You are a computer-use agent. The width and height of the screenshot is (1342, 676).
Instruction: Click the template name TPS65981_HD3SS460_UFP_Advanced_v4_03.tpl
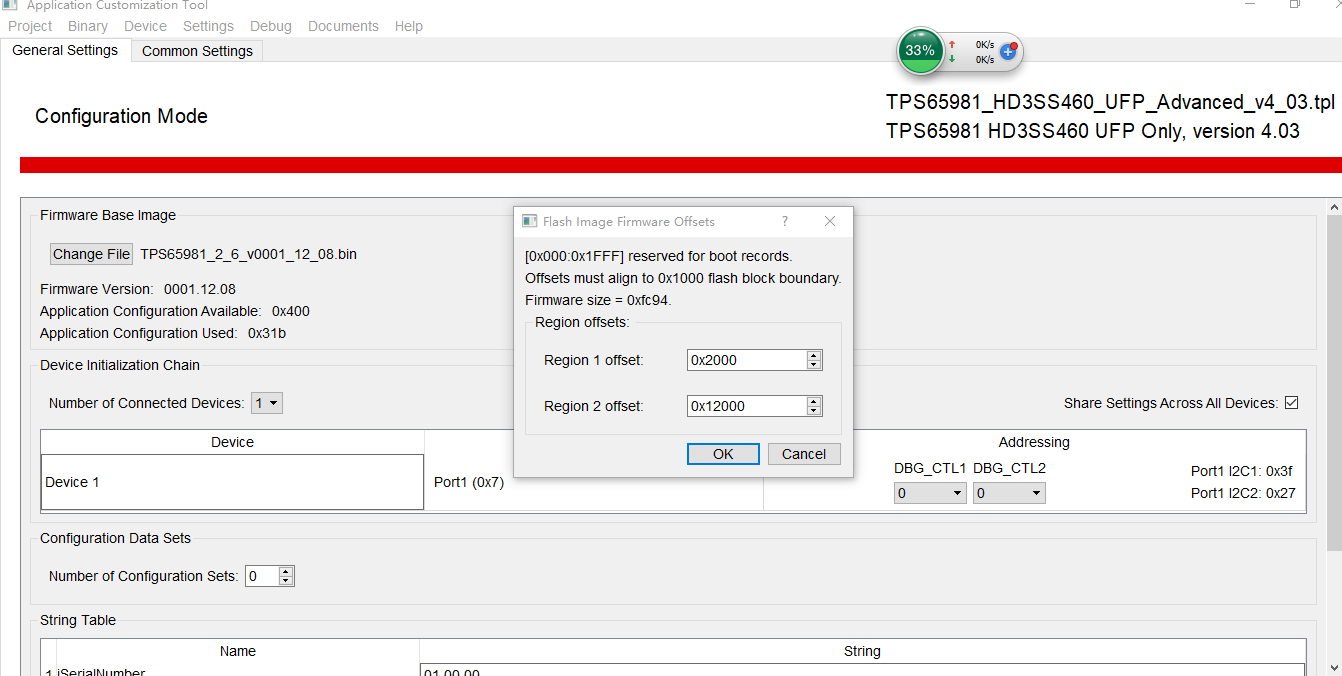click(1110, 102)
